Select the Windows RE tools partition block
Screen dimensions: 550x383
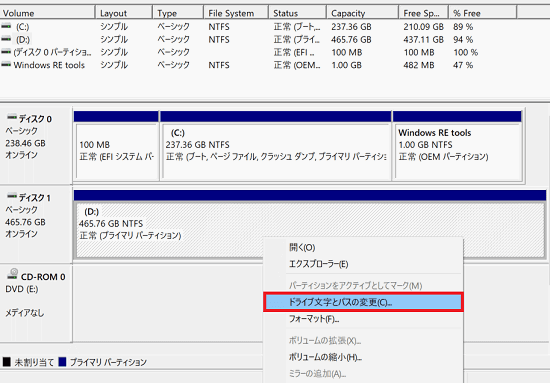(x=457, y=146)
